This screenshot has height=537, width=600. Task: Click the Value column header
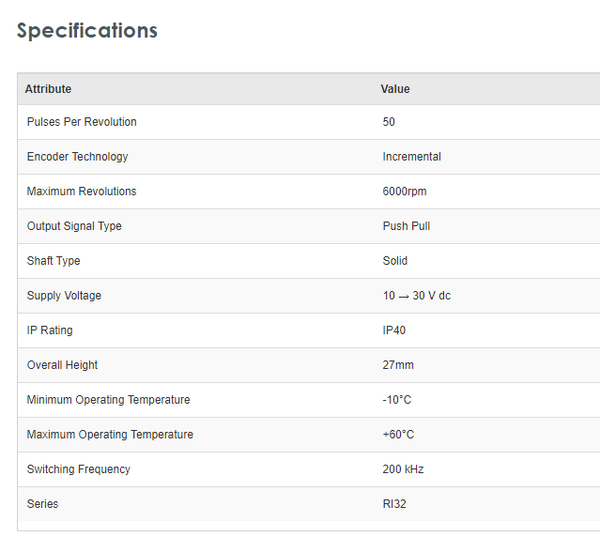(x=395, y=89)
